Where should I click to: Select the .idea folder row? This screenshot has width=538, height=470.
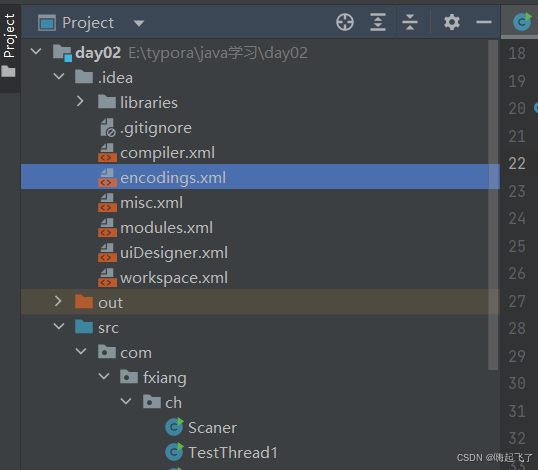pos(260,78)
